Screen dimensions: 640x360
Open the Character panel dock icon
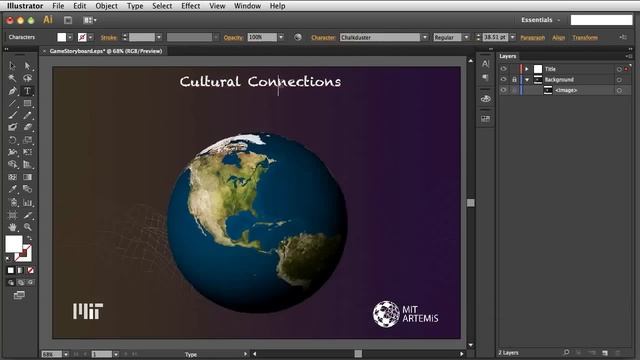point(485,64)
